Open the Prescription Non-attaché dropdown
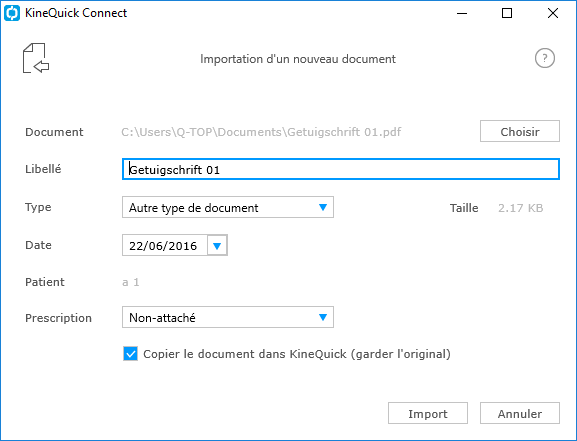 tap(228, 317)
